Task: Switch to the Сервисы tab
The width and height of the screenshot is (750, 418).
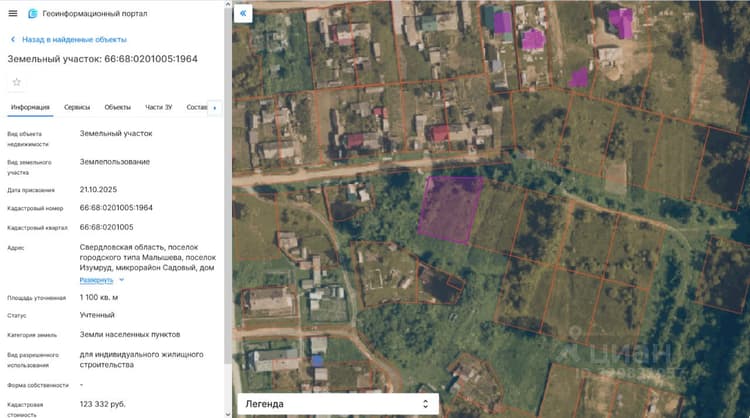Action: coord(77,107)
